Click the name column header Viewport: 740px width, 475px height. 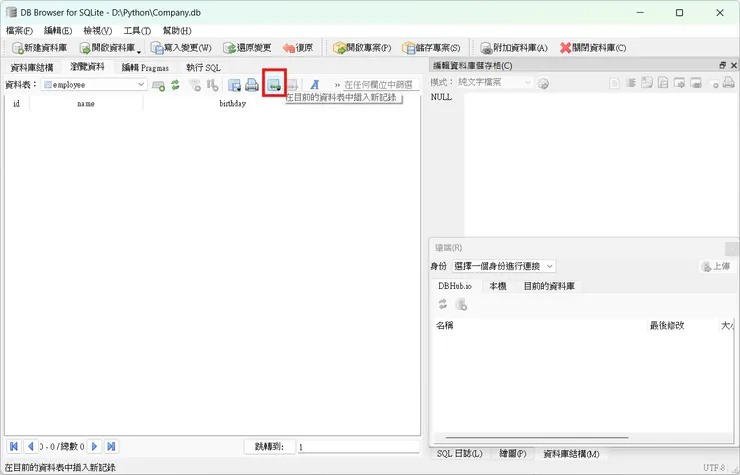tap(86, 103)
